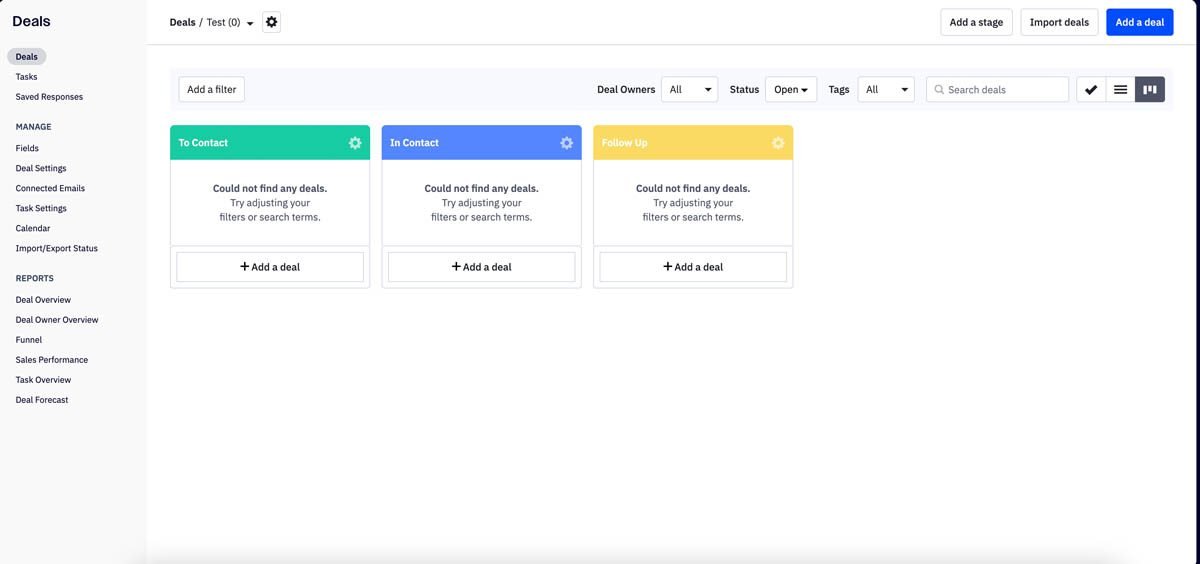1200x564 pixels.
Task: Open Saved Responses in the sidebar
Action: point(49,97)
